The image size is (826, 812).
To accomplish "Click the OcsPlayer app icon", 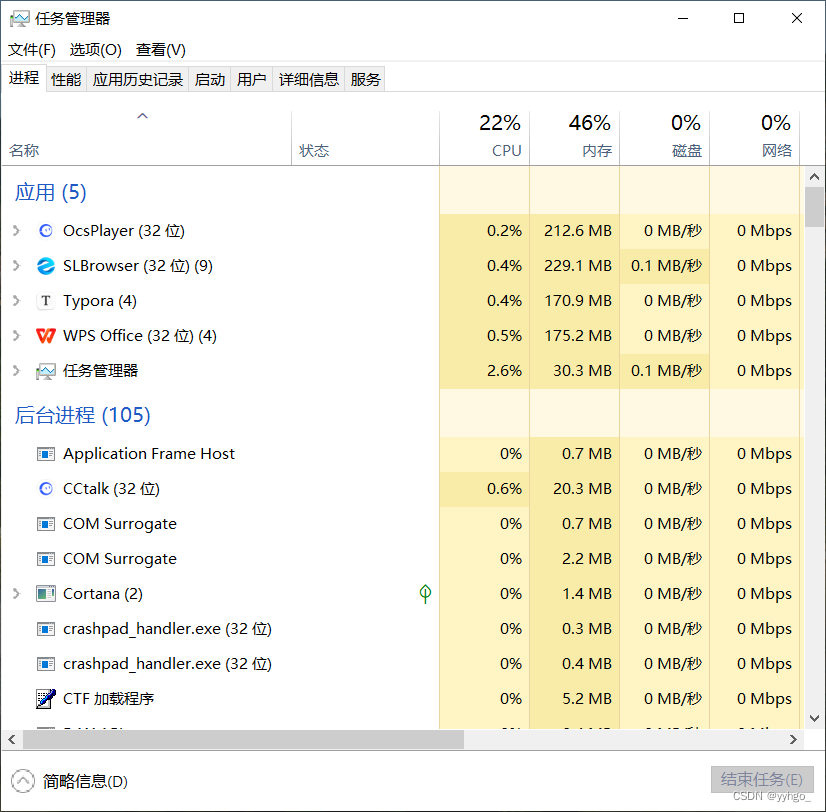I will (46, 231).
